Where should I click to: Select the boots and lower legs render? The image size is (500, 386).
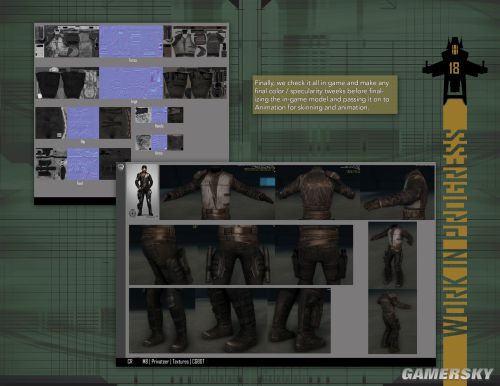(x=230, y=320)
